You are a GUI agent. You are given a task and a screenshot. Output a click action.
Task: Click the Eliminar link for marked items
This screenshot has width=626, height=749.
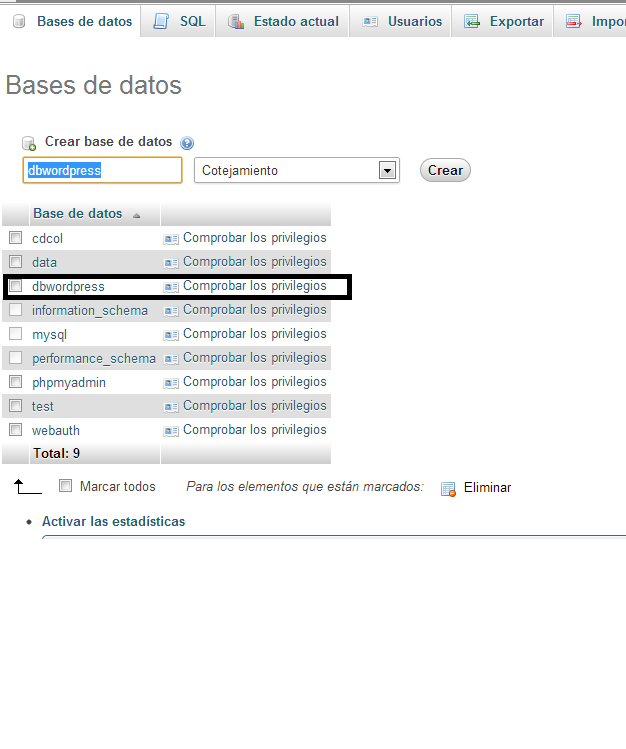487,487
